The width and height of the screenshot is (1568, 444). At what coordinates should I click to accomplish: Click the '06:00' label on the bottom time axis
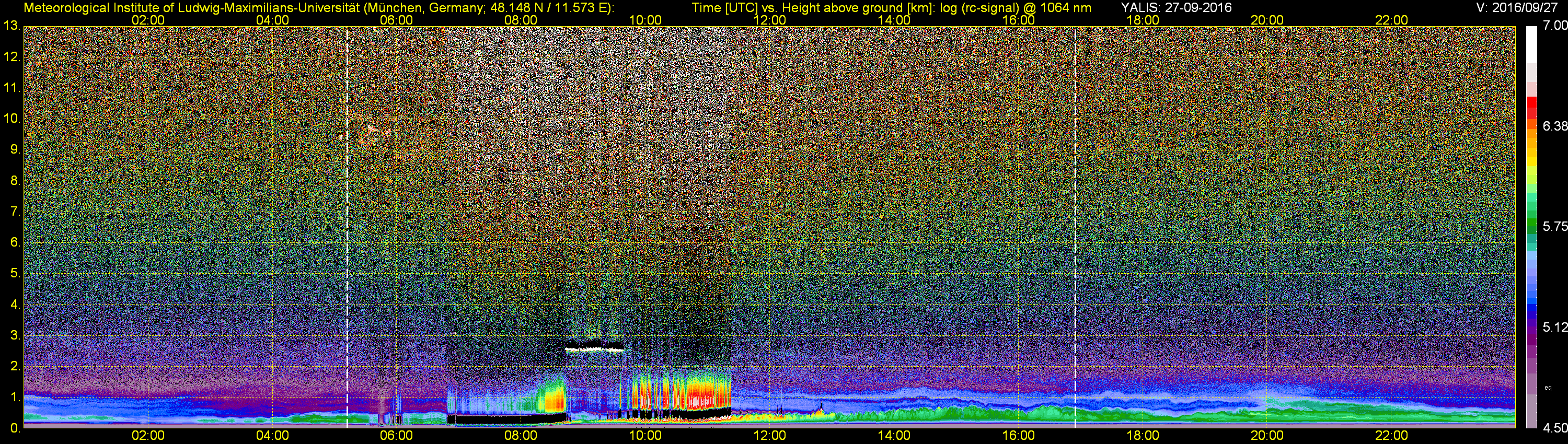(x=396, y=436)
